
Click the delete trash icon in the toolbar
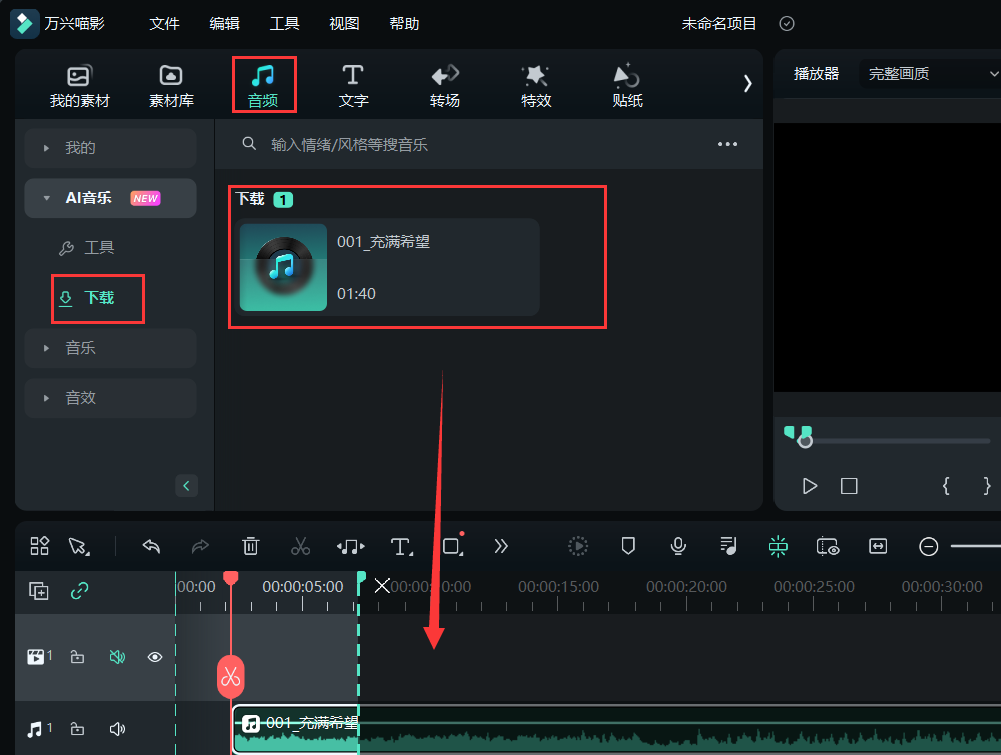coord(250,546)
